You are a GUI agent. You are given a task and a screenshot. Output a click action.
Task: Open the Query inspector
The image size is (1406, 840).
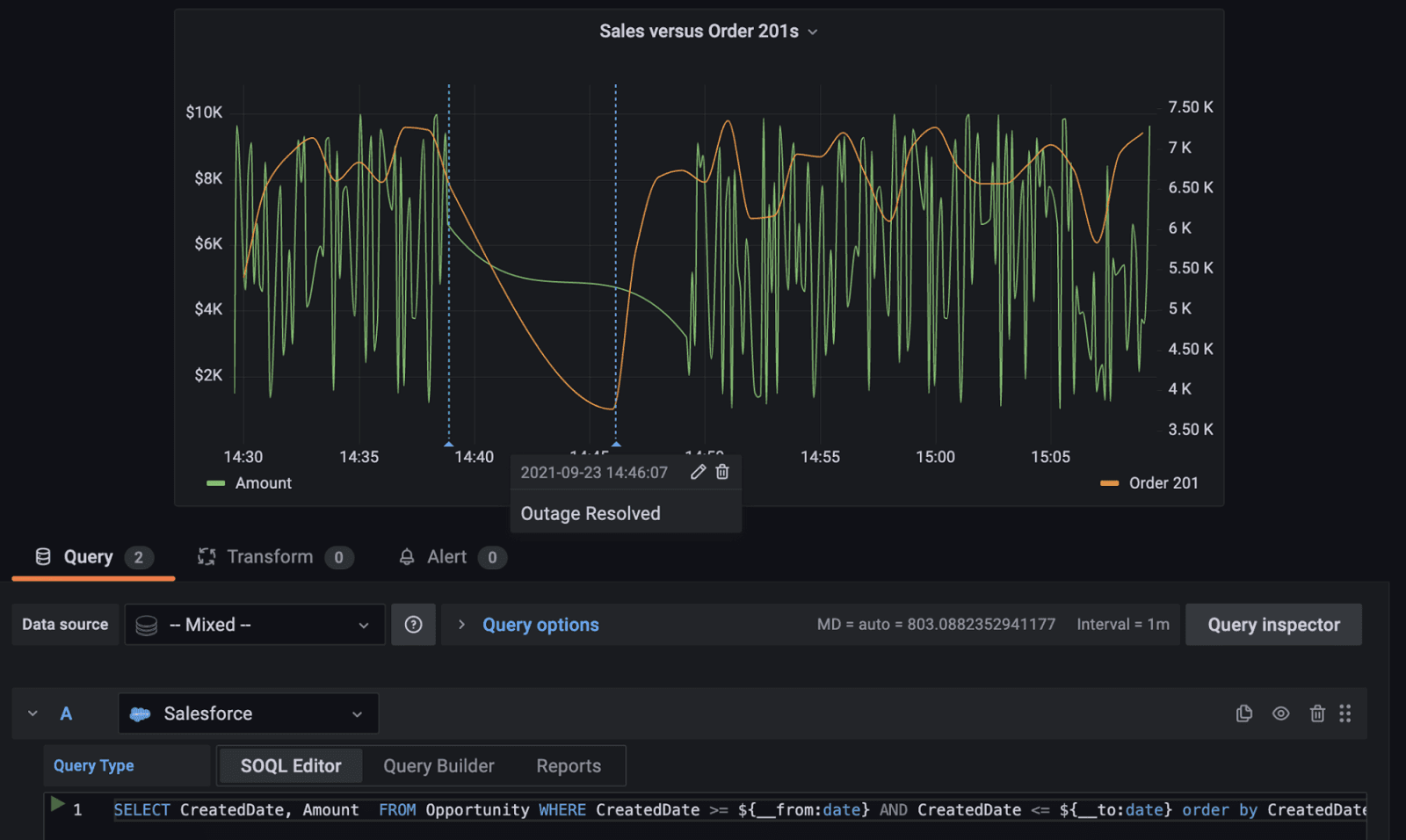click(x=1273, y=625)
